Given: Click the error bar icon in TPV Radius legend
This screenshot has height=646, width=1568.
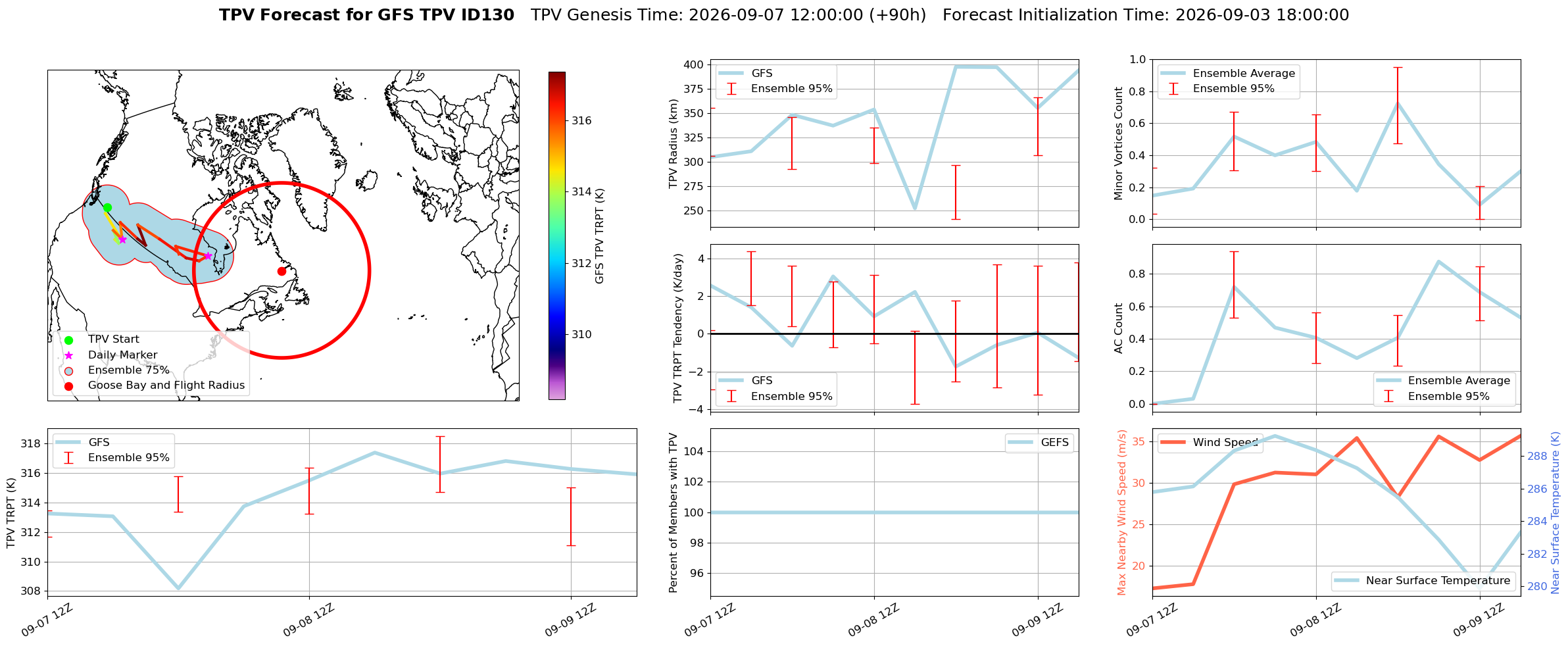Looking at the screenshot, I should 731,89.
